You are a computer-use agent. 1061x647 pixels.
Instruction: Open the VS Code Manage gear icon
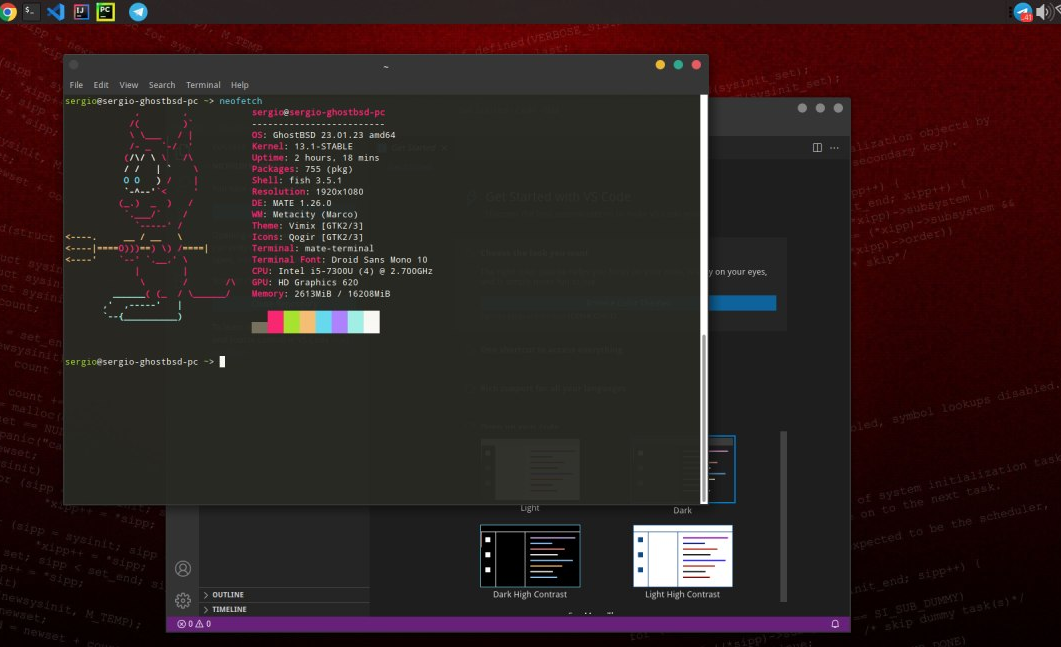click(183, 600)
